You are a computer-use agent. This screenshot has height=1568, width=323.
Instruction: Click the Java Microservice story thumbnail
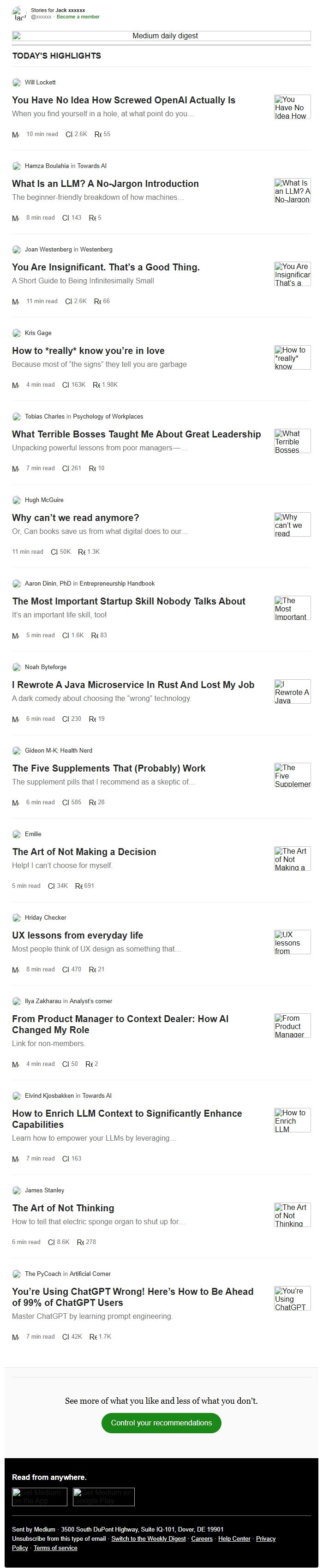coord(292,691)
